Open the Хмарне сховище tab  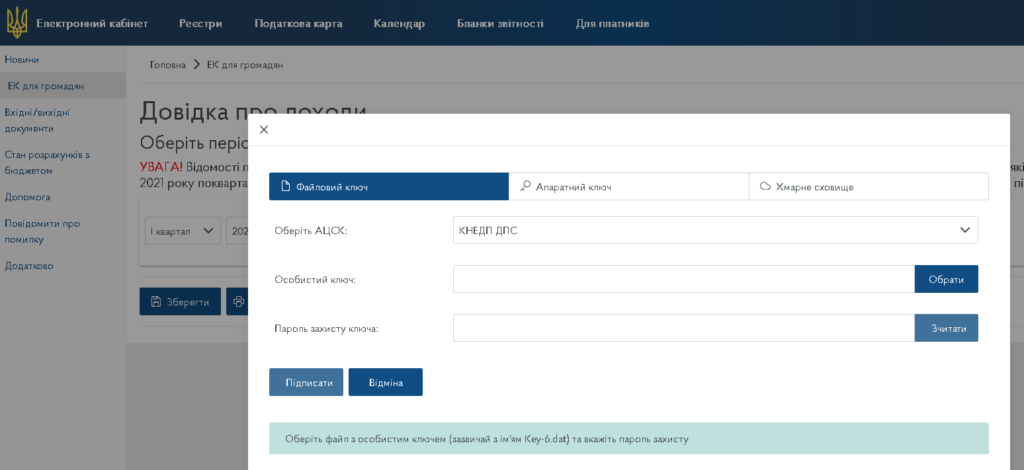click(868, 187)
